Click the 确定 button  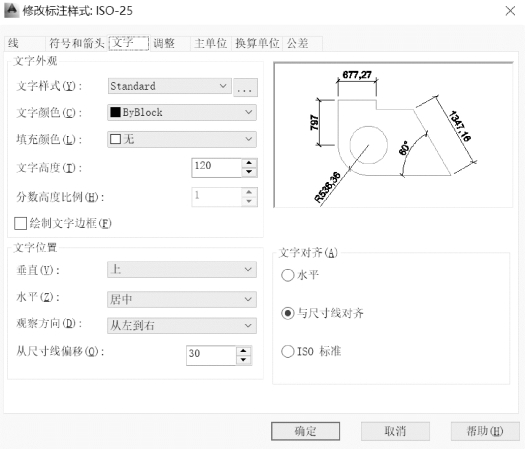(305, 431)
